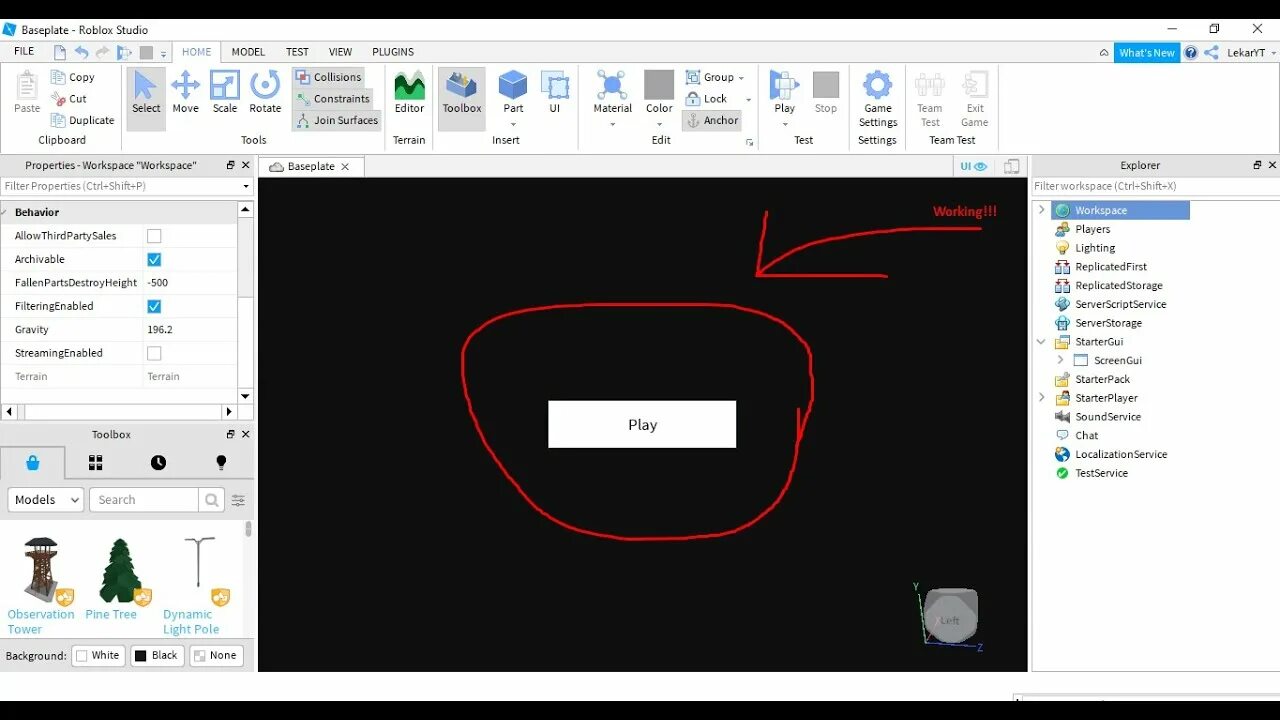This screenshot has width=1280, height=720.
Task: Set Toolbox background to White
Action: 98,656
